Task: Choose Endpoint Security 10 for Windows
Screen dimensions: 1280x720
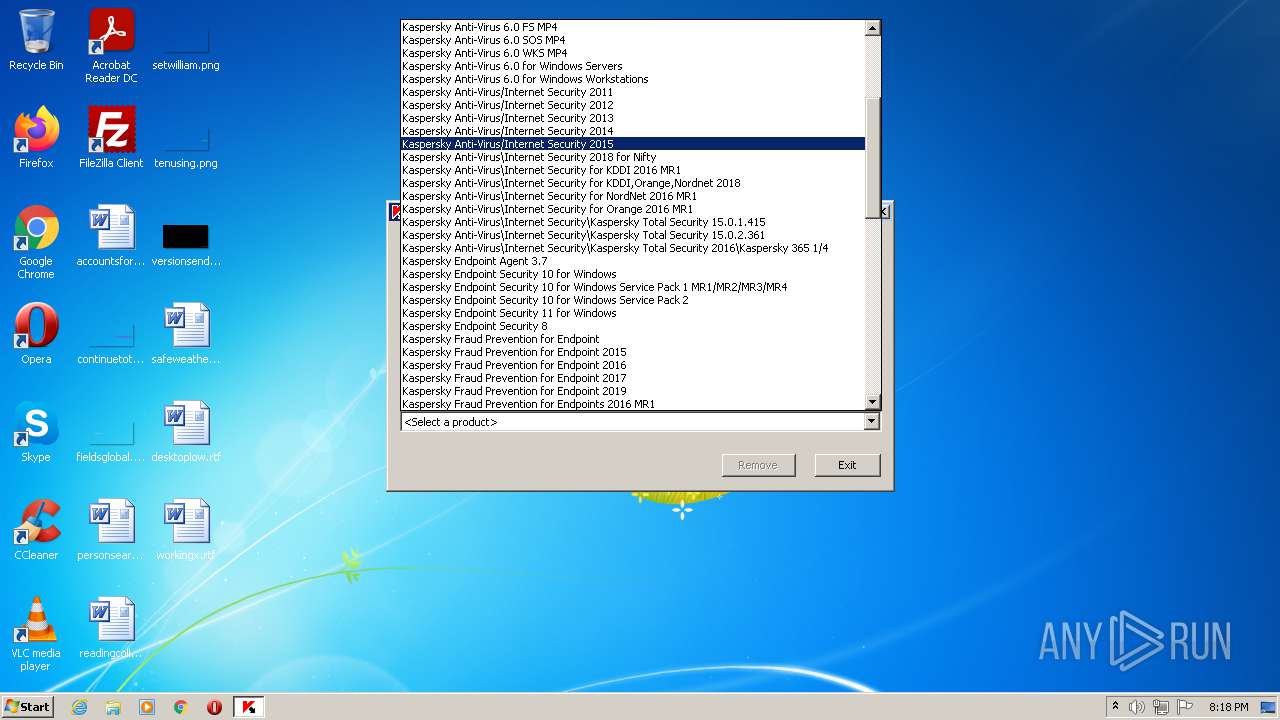Action: point(633,274)
